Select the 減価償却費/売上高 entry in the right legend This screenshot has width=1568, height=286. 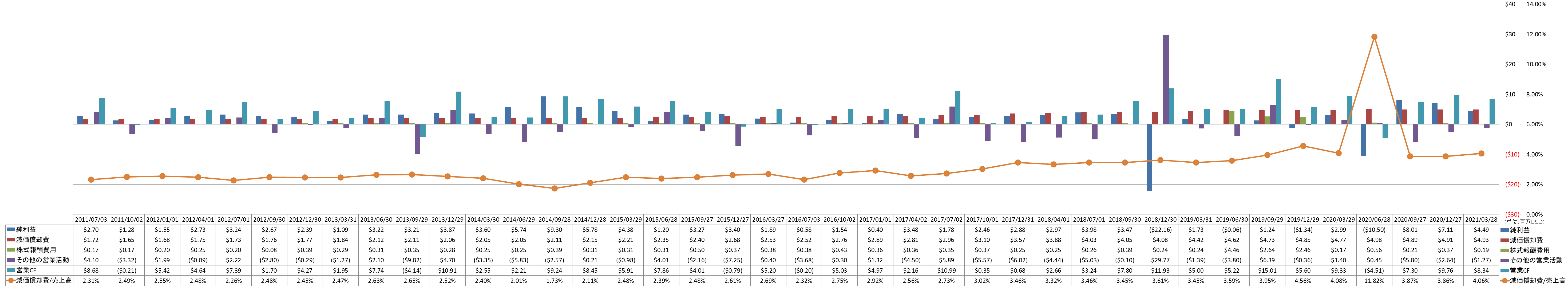pyautogui.click(x=1533, y=280)
